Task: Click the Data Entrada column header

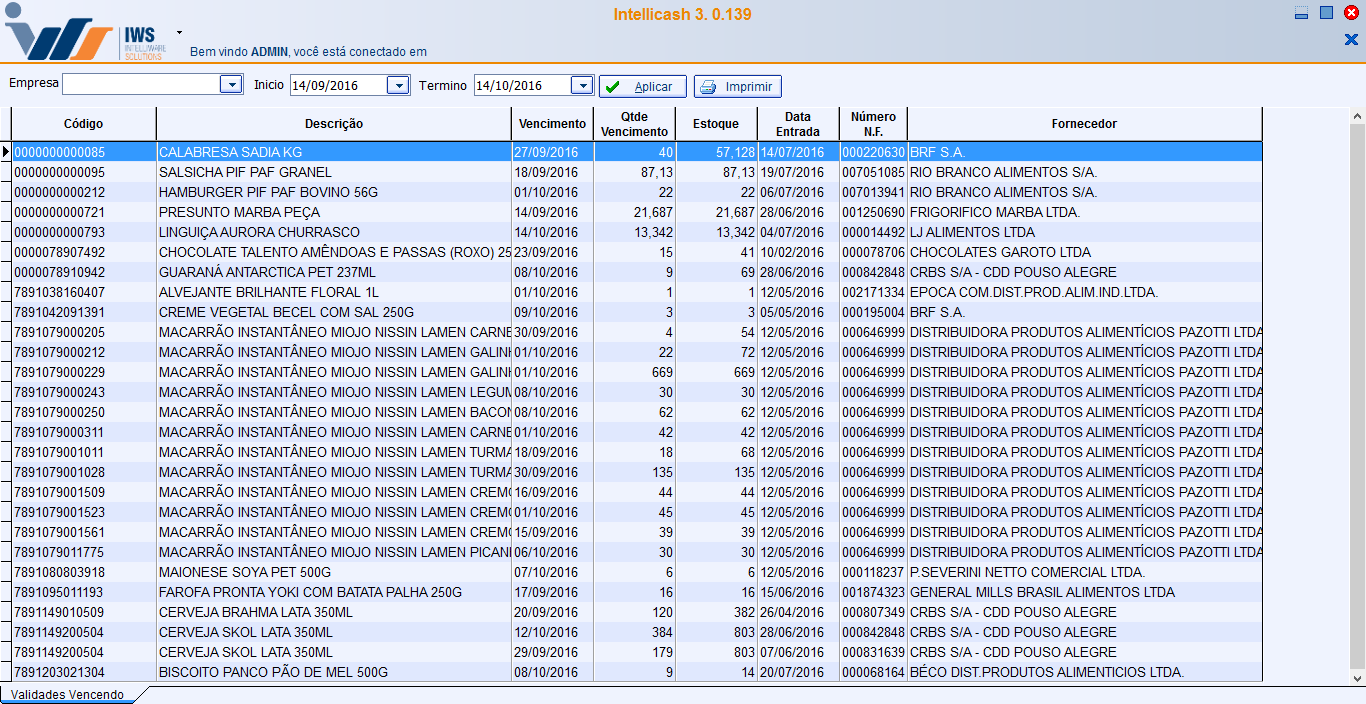Action: click(798, 124)
